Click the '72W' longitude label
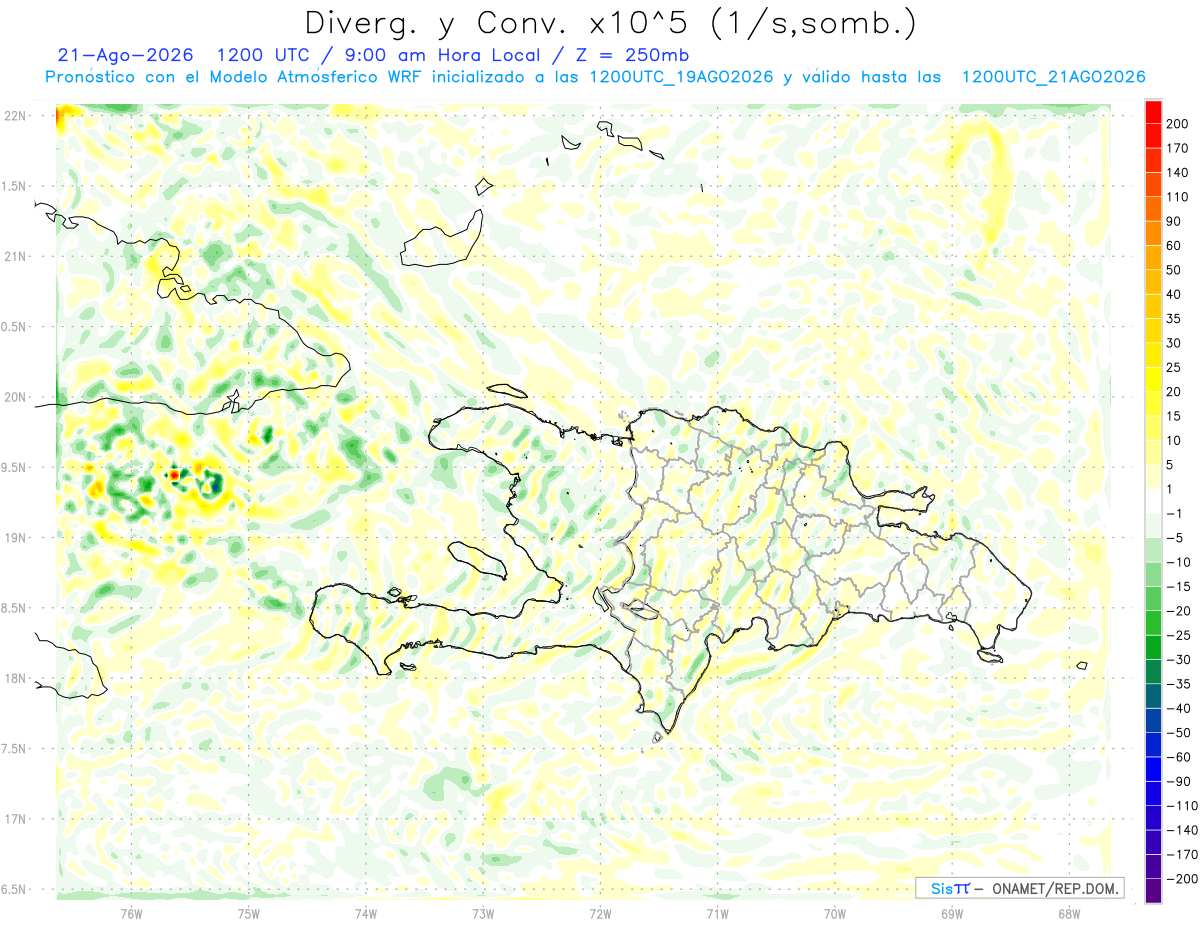1200x927 pixels. click(600, 914)
